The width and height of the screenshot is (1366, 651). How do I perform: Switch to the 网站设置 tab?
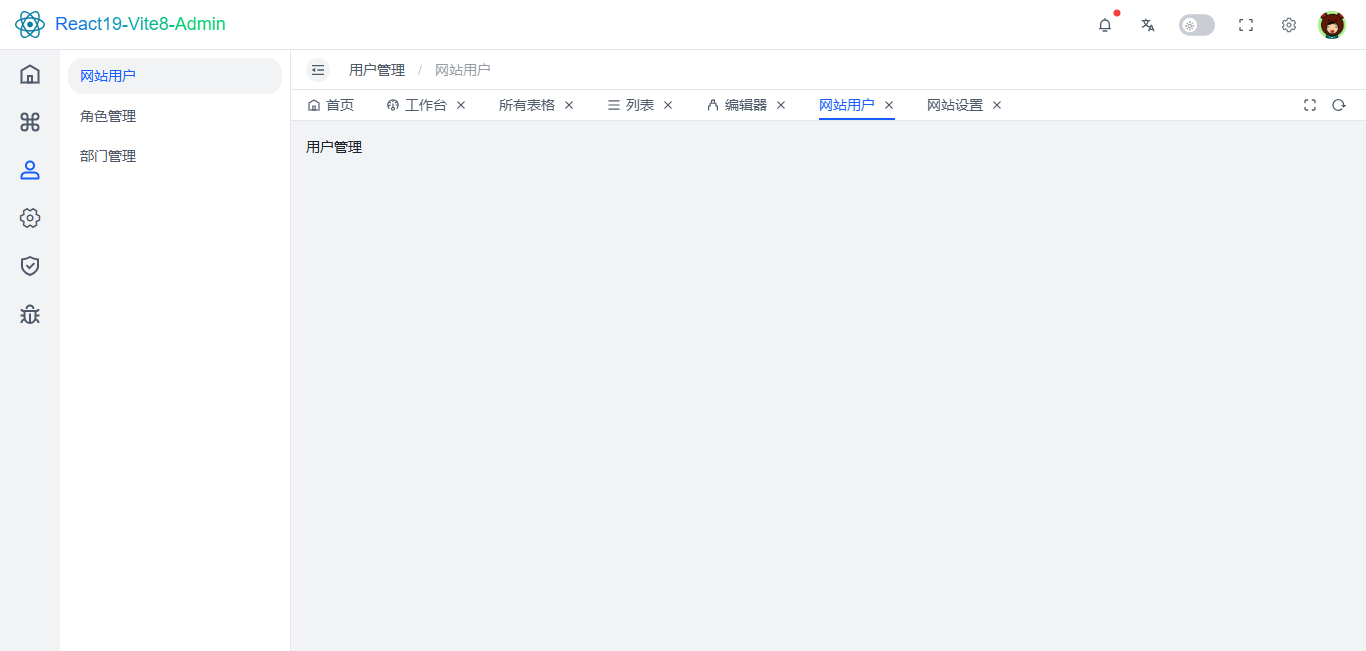click(x=955, y=105)
